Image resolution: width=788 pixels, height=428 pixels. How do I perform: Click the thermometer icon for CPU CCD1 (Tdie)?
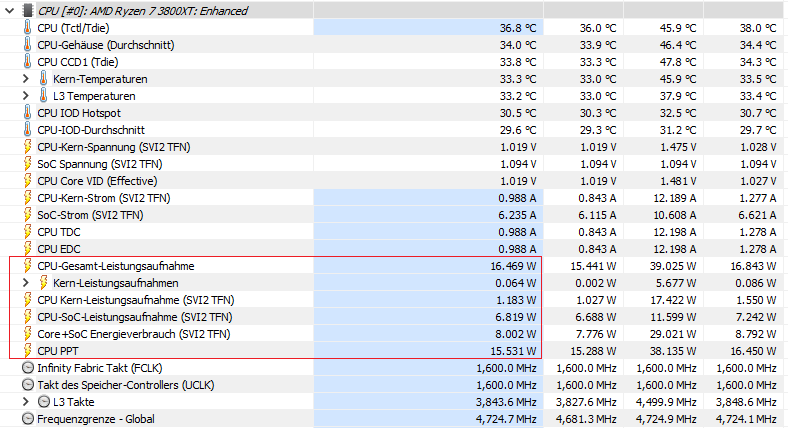click(28, 62)
